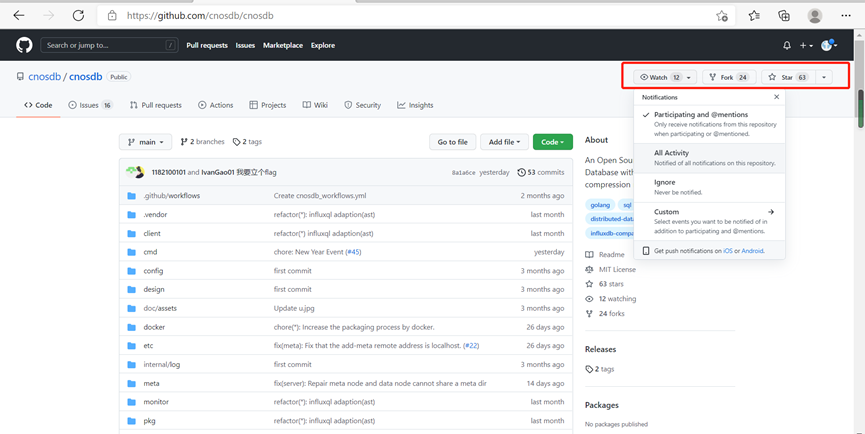The image size is (865, 434).
Task: Select Ignore notification option
Action: (x=709, y=187)
